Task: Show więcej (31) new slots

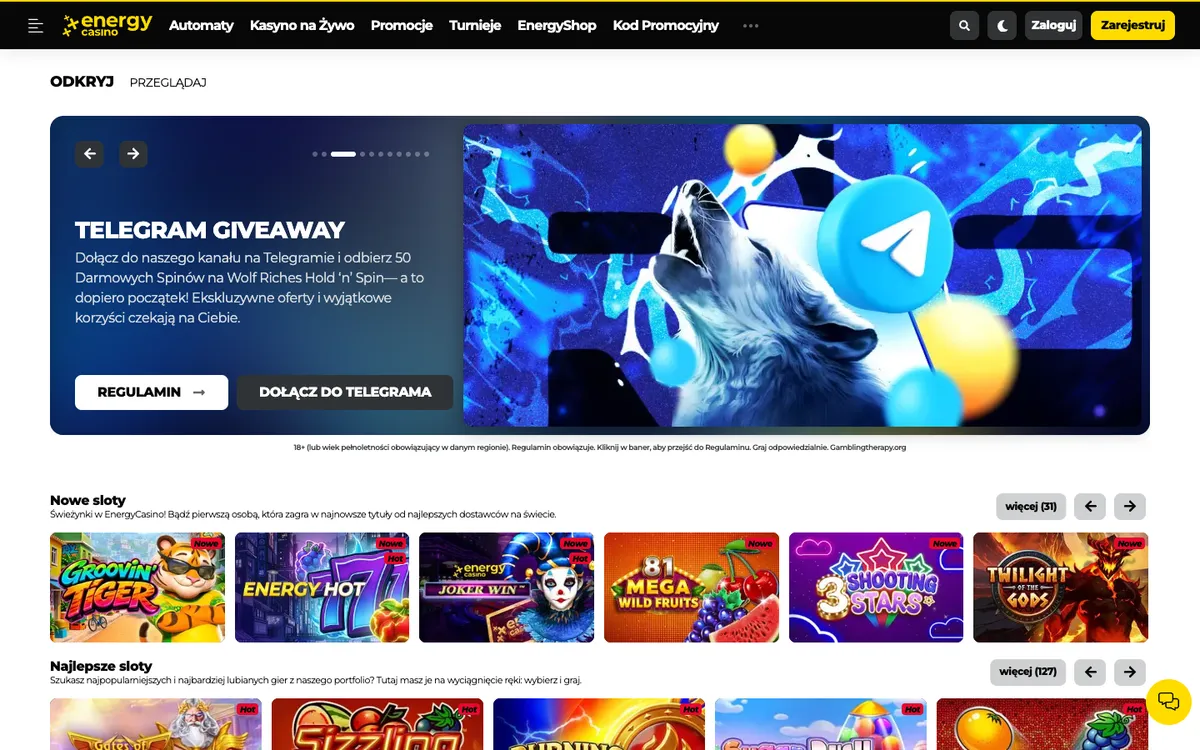Action: pos(1031,506)
